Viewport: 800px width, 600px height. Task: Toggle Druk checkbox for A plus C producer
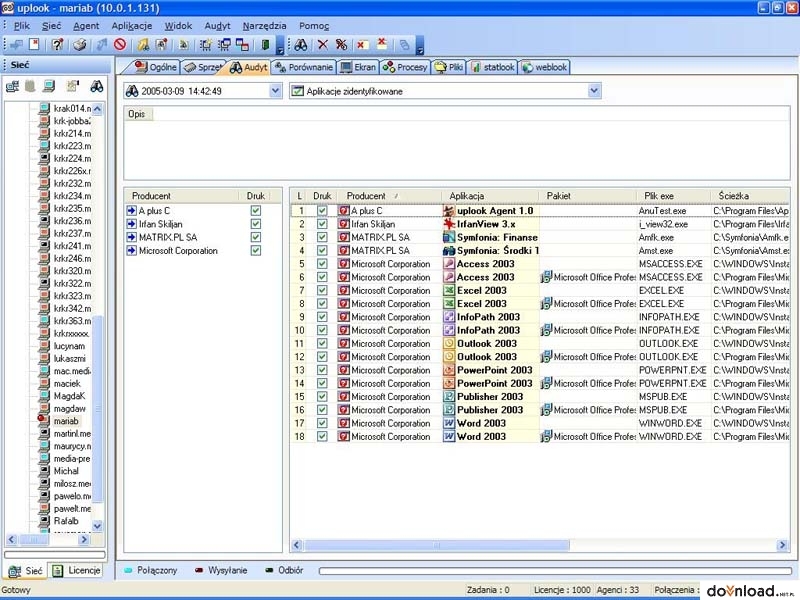[x=256, y=211]
